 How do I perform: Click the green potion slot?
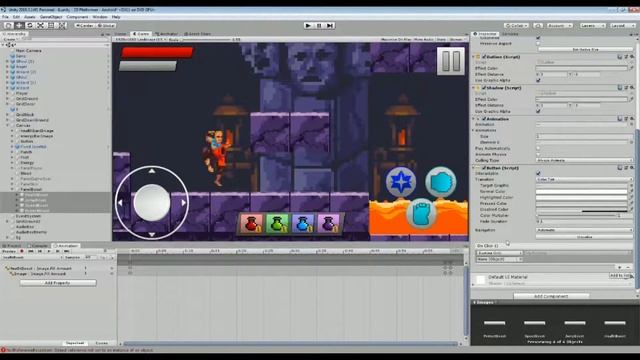(277, 224)
